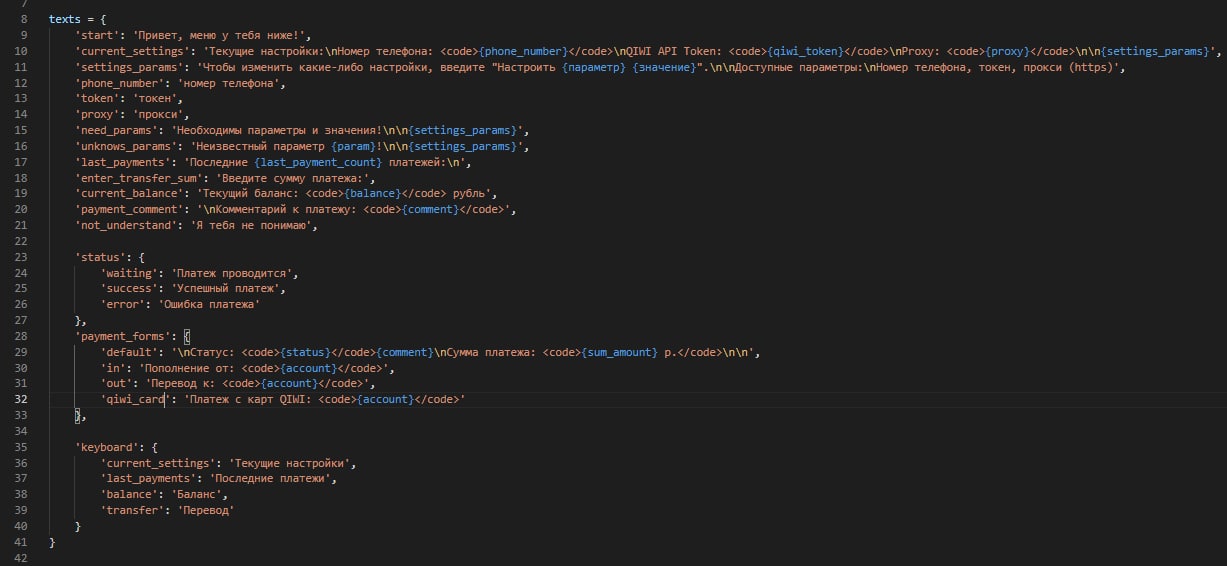Click the string 'Последние платежи'
Viewport: 1227px width, 566px height.
(271, 481)
